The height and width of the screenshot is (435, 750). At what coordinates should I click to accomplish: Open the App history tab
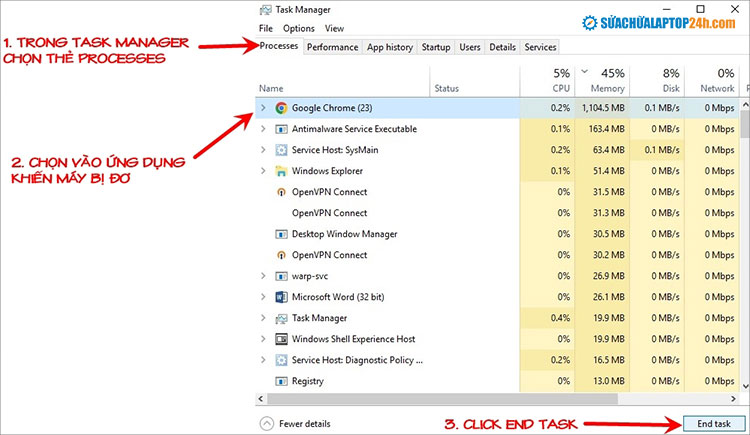click(390, 47)
